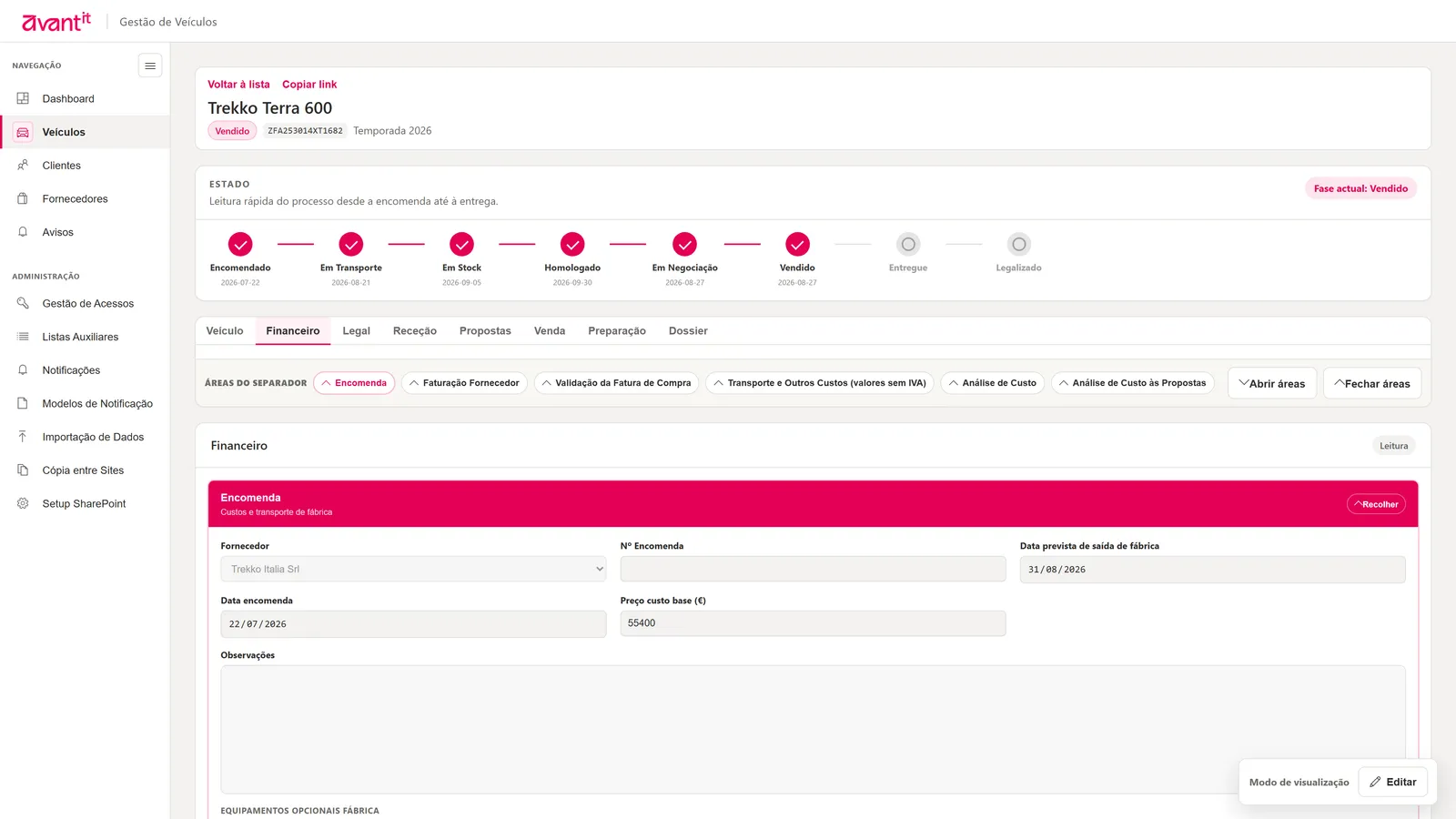Screen dimensions: 1456x819
Task: Collapse Encomenda section with Recolher
Action: (x=1376, y=504)
